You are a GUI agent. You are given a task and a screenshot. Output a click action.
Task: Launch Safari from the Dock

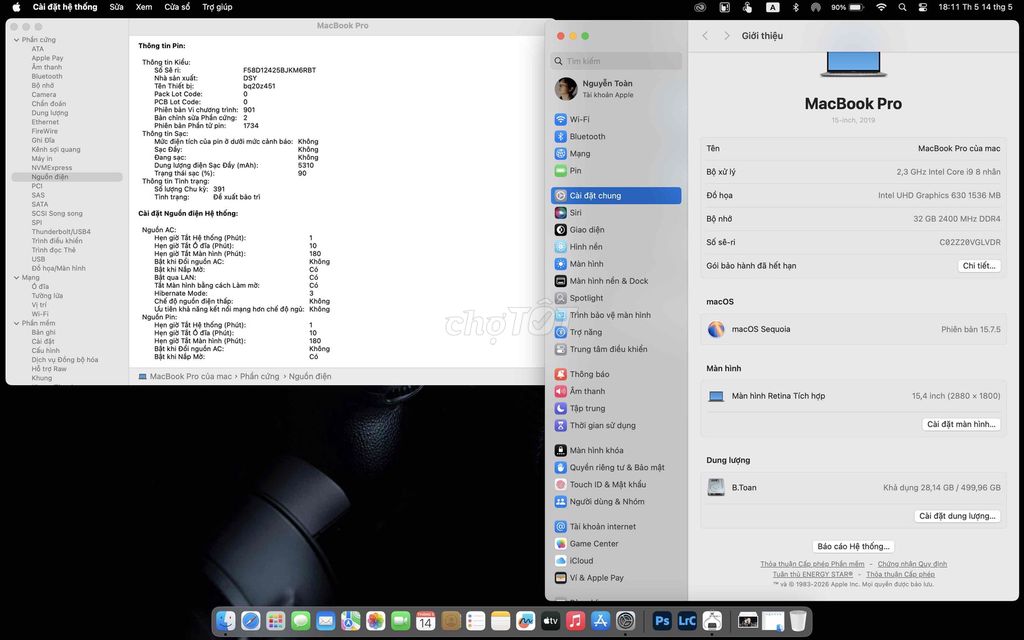pos(251,620)
